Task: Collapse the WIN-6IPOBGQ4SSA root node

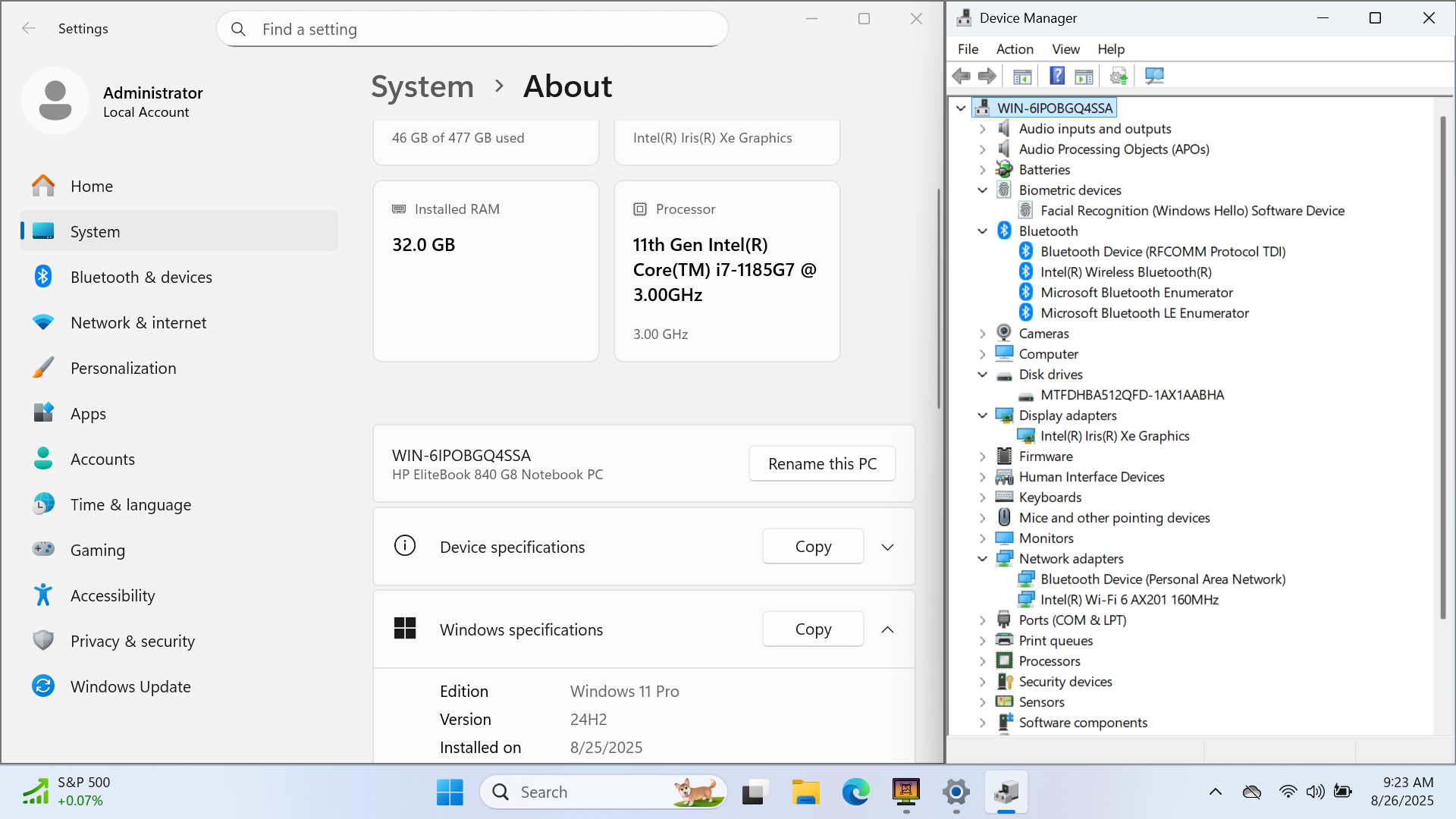Action: pyautogui.click(x=961, y=108)
